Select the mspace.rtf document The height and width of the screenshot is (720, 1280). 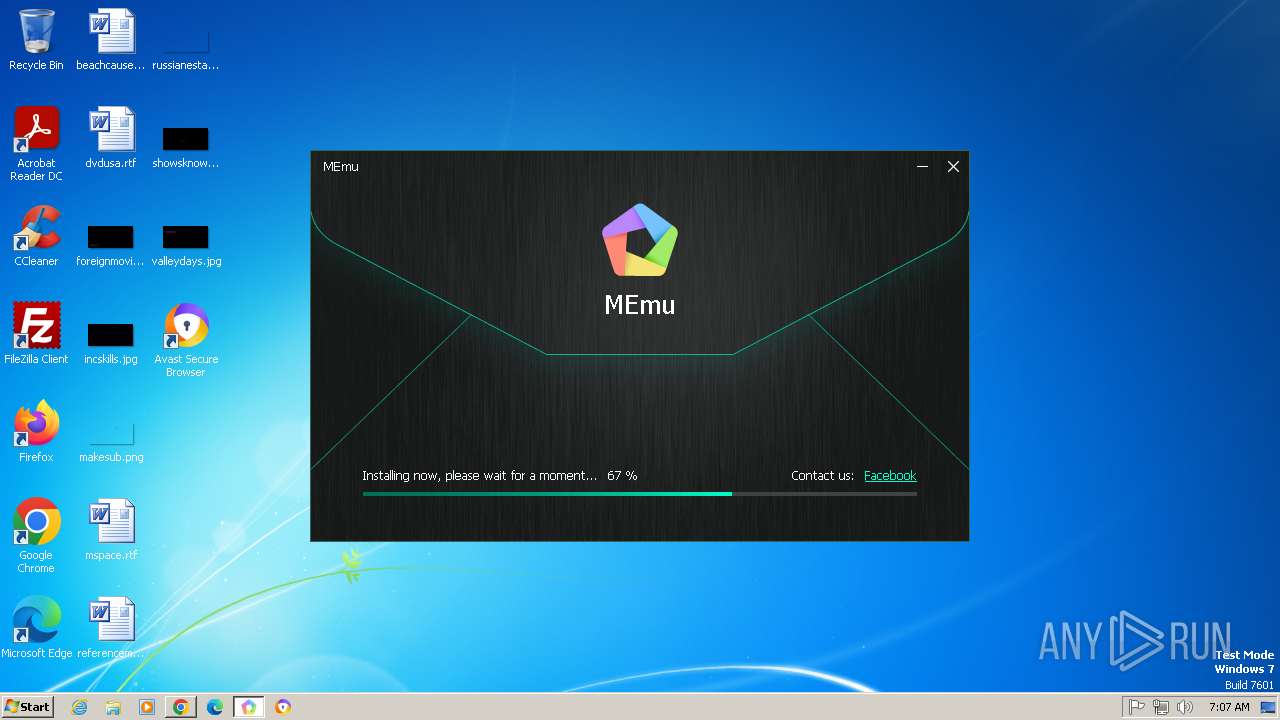click(x=111, y=530)
